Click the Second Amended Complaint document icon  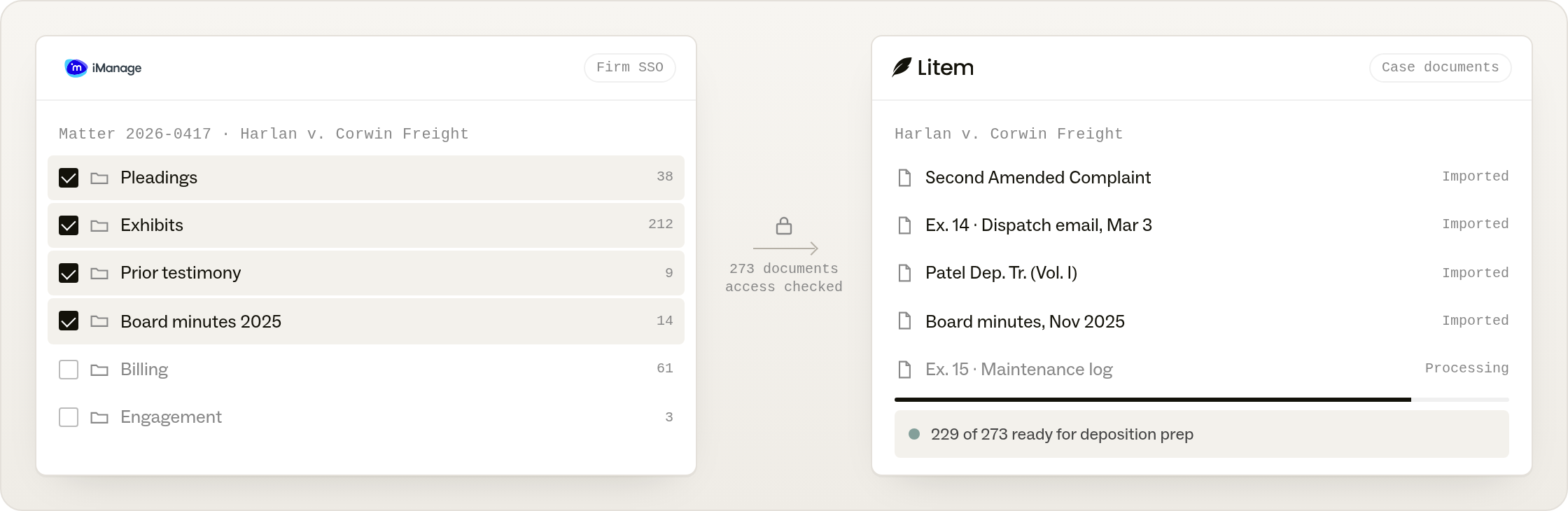(x=904, y=178)
